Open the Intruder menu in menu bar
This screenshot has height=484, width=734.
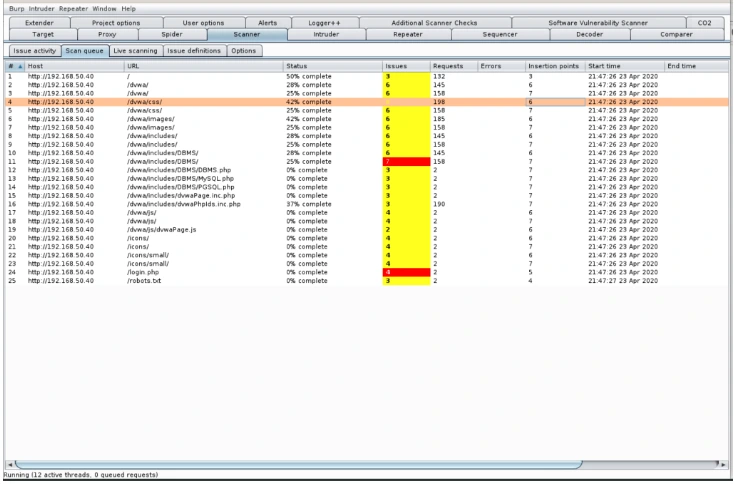point(41,8)
